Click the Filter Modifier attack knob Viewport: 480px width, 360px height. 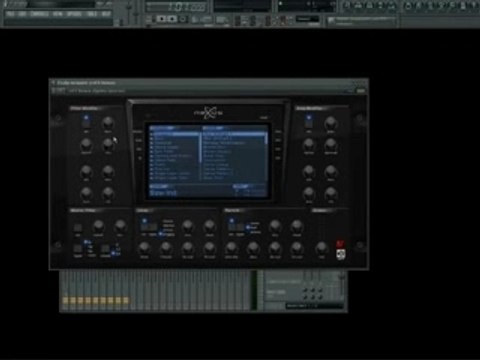(x=86, y=171)
